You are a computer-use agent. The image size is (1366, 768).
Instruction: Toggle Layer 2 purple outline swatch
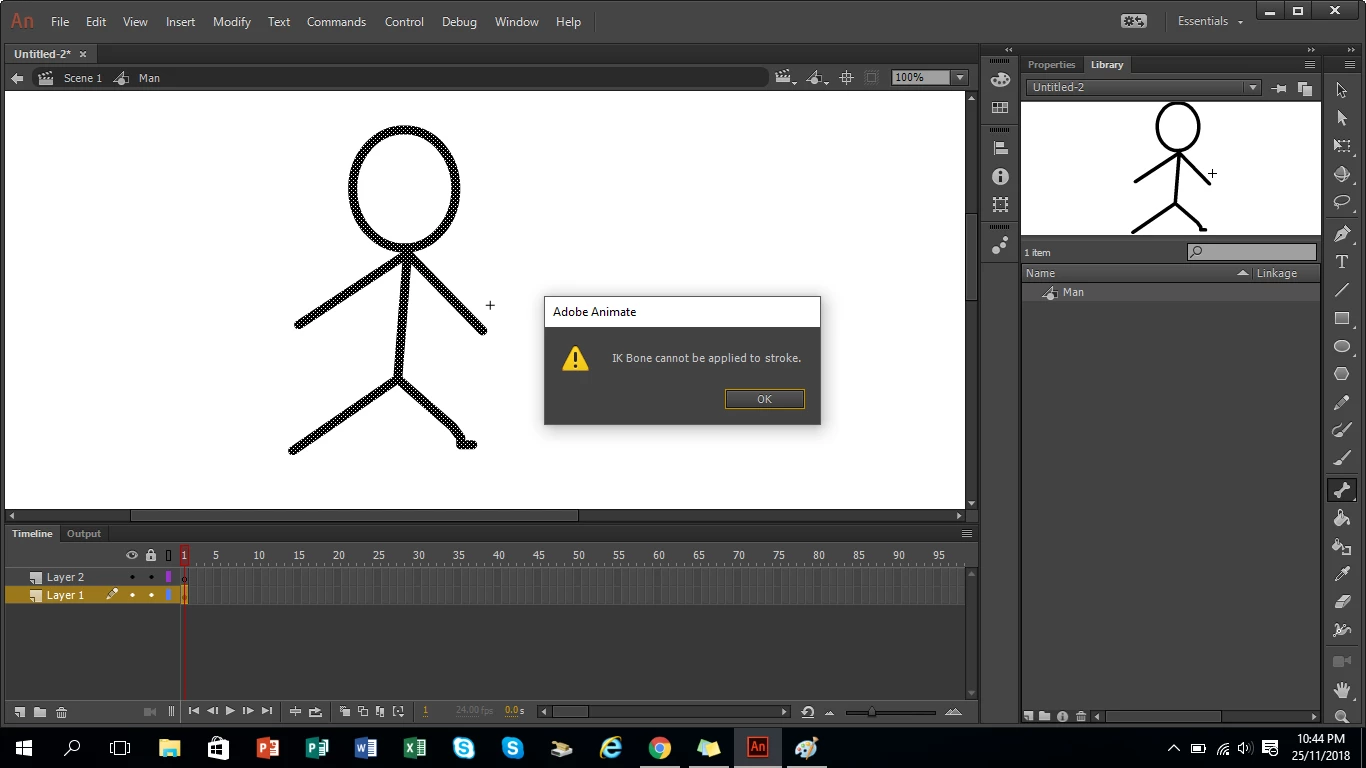[169, 577]
